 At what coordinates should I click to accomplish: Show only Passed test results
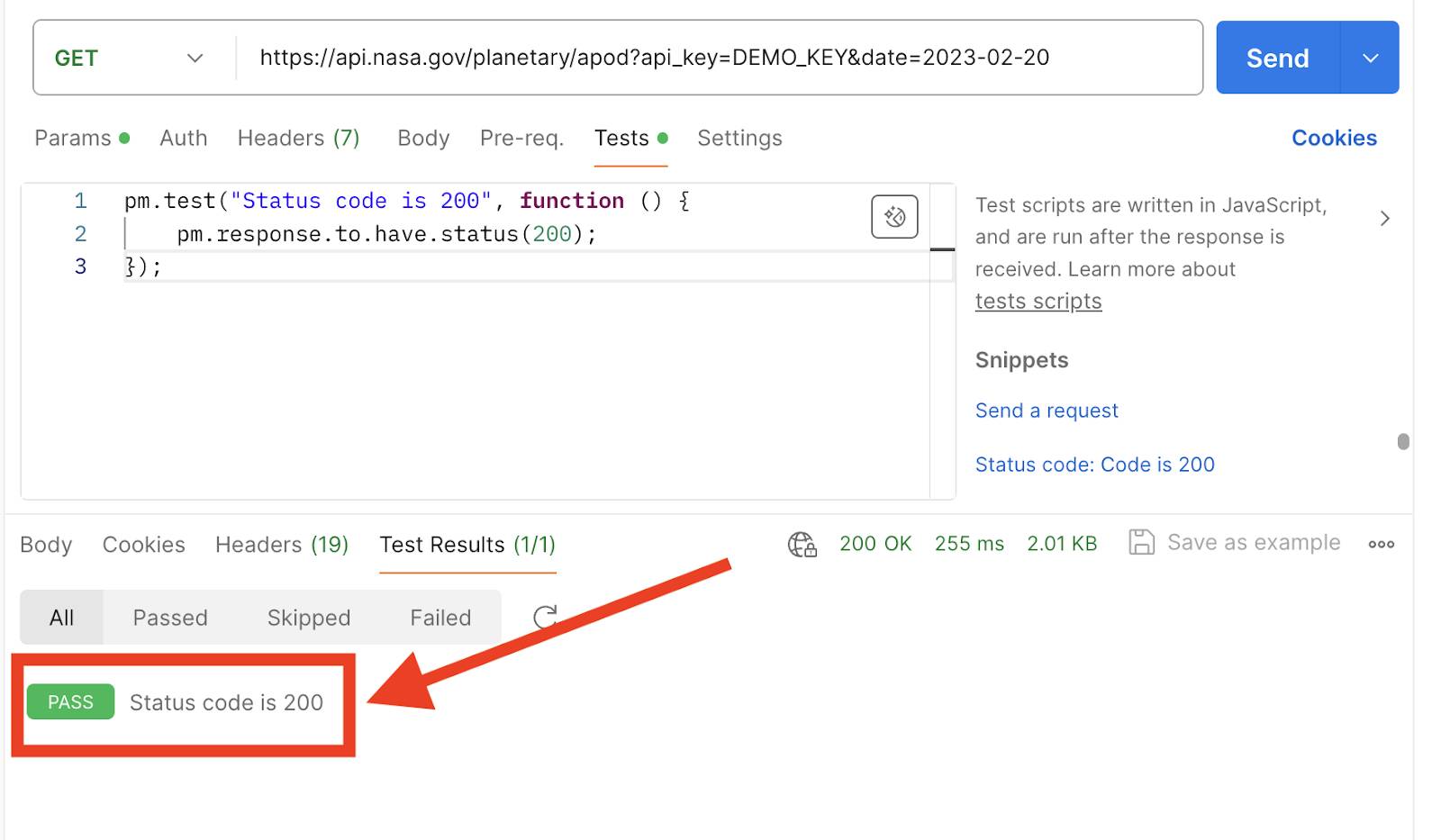[169, 618]
